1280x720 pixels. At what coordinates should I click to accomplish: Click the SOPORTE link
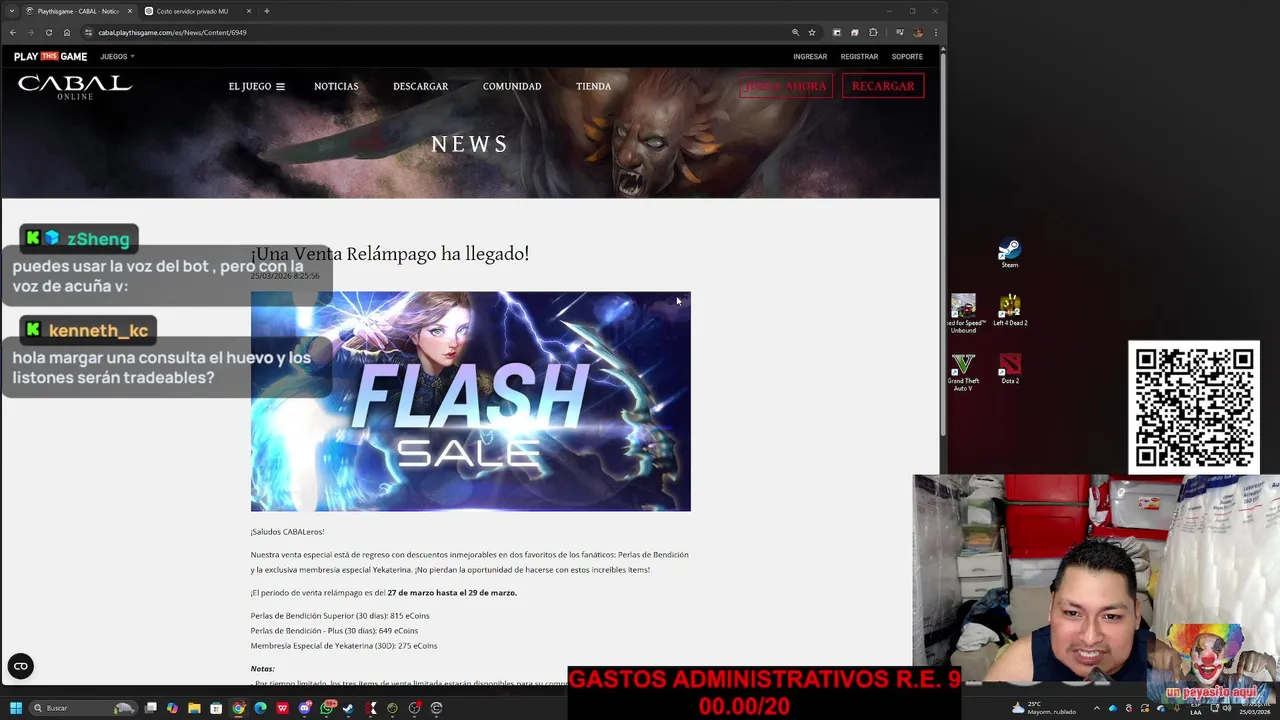click(907, 57)
